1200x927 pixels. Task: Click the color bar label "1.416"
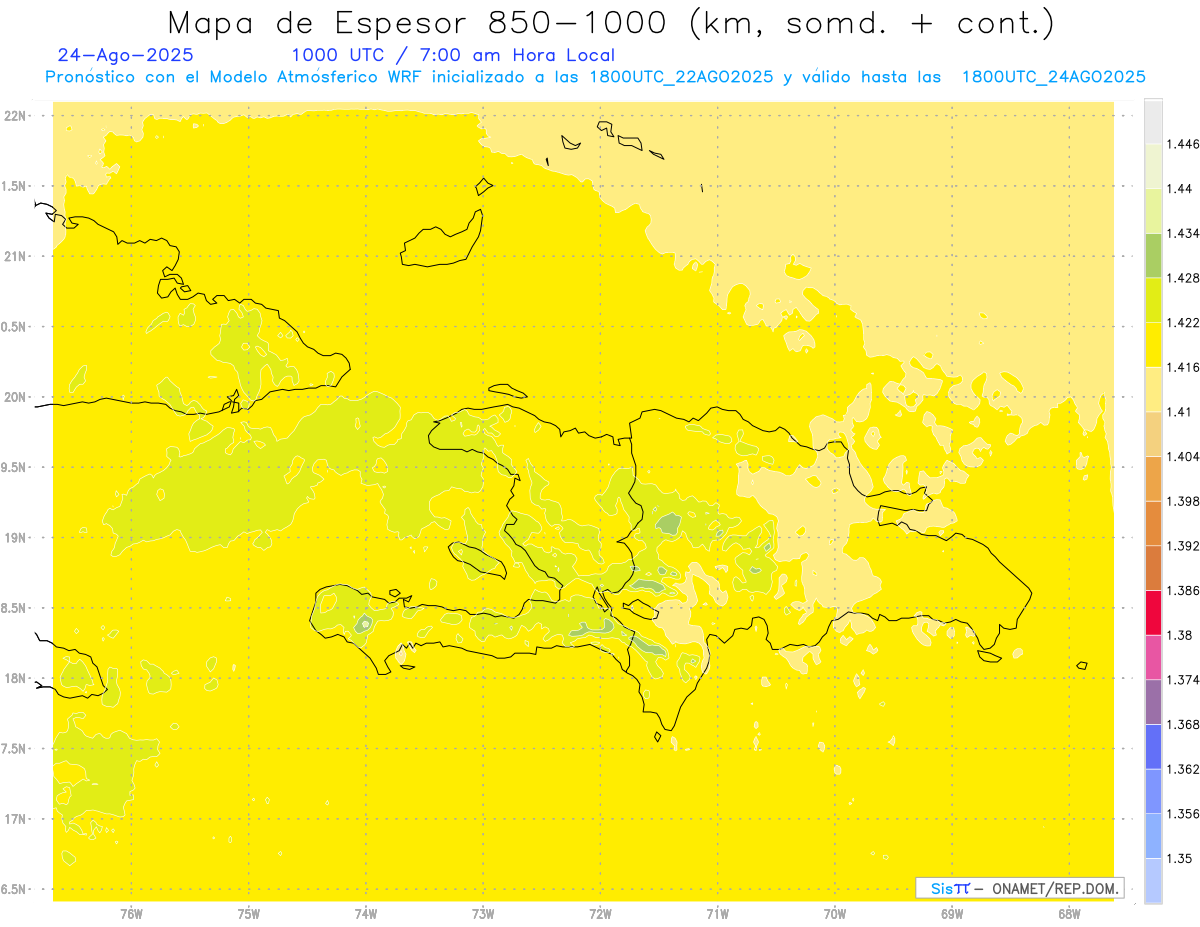tap(1184, 367)
